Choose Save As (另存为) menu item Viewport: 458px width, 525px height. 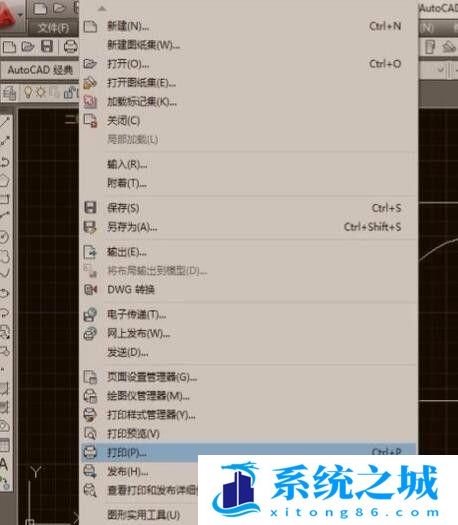coord(248,227)
